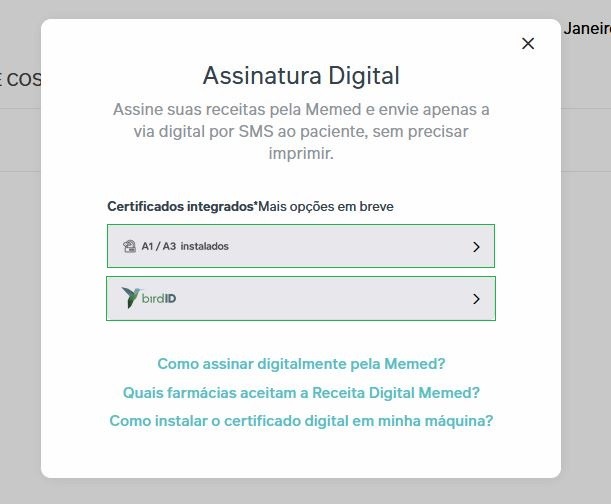The width and height of the screenshot is (611, 504).
Task: Click the empty middle of the A1 / A3 row
Action: coord(350,246)
